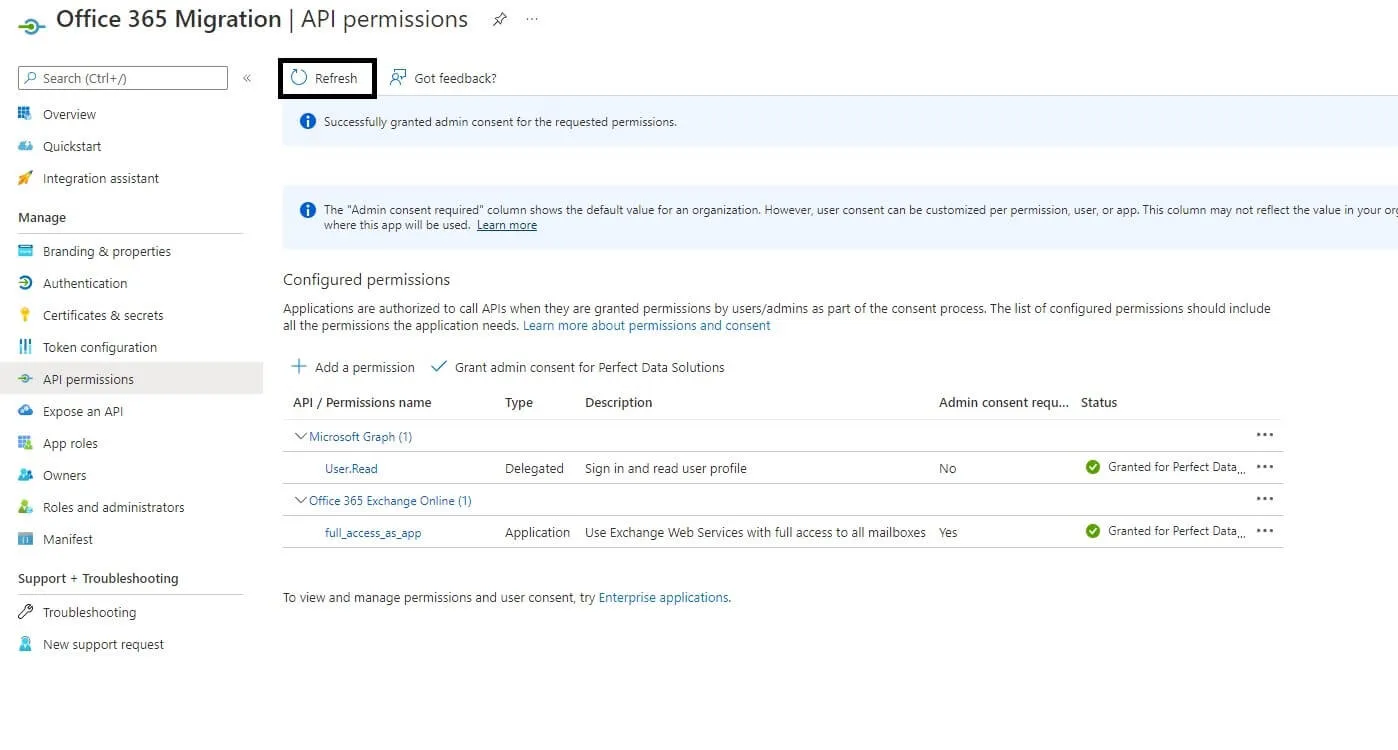Open the full_access_as_app permission link
The height and width of the screenshot is (750, 1398).
click(373, 533)
